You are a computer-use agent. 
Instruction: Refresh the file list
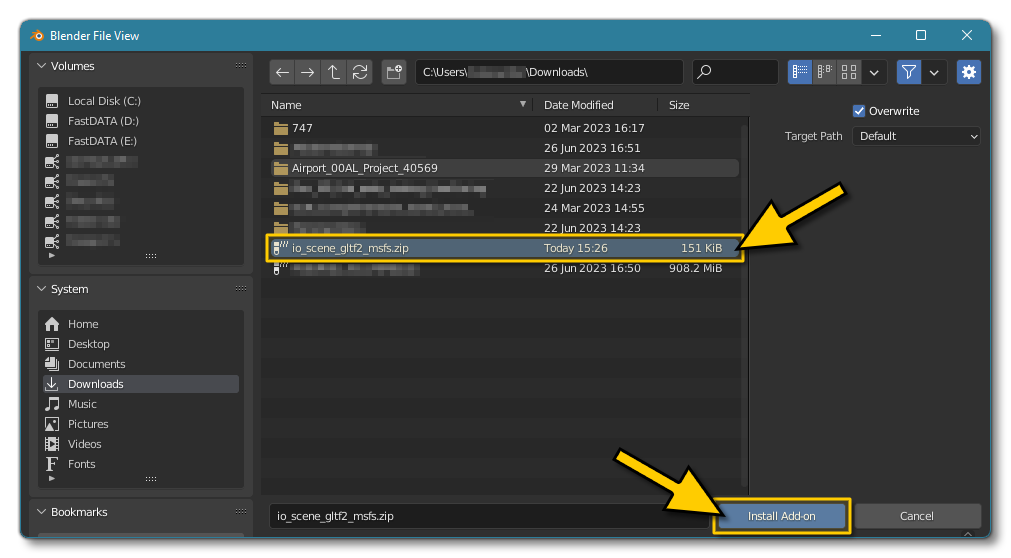(x=360, y=72)
